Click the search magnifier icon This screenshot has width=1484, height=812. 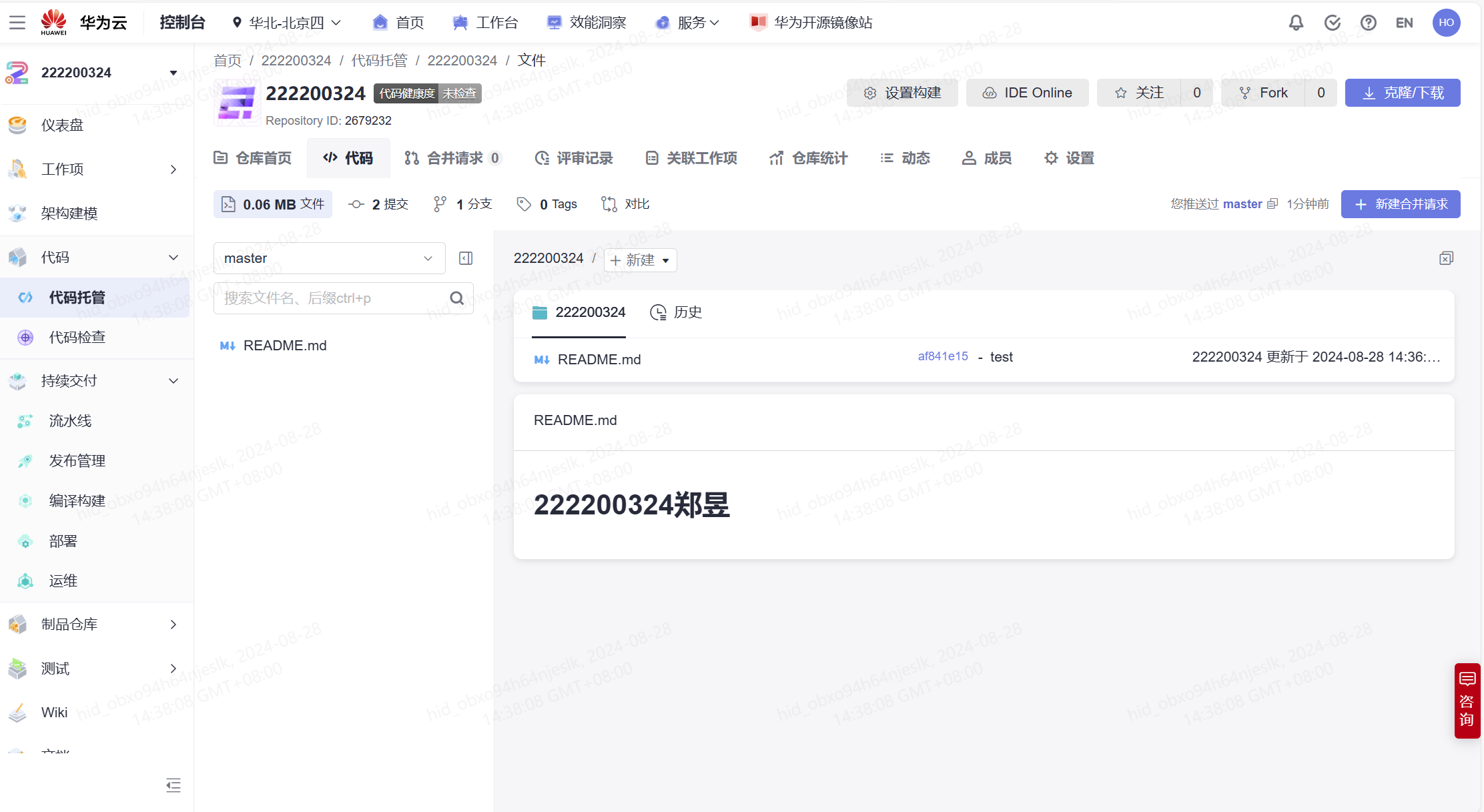coord(457,298)
